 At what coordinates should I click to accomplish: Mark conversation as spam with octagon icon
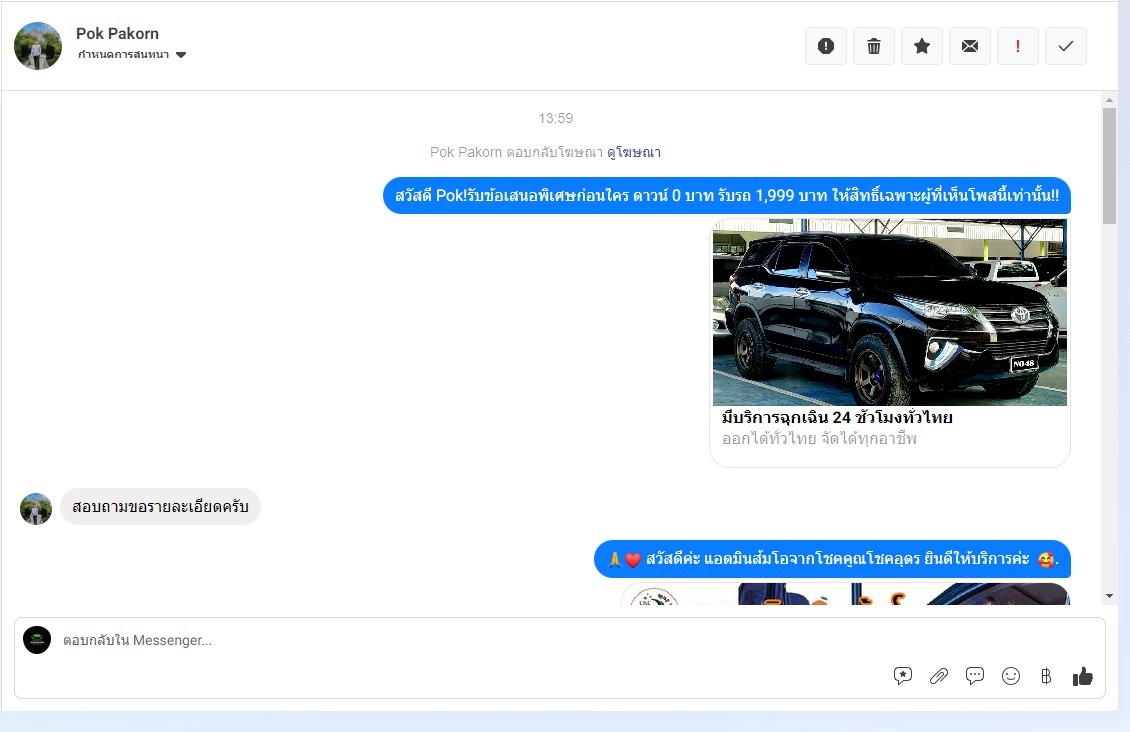[x=826, y=46]
